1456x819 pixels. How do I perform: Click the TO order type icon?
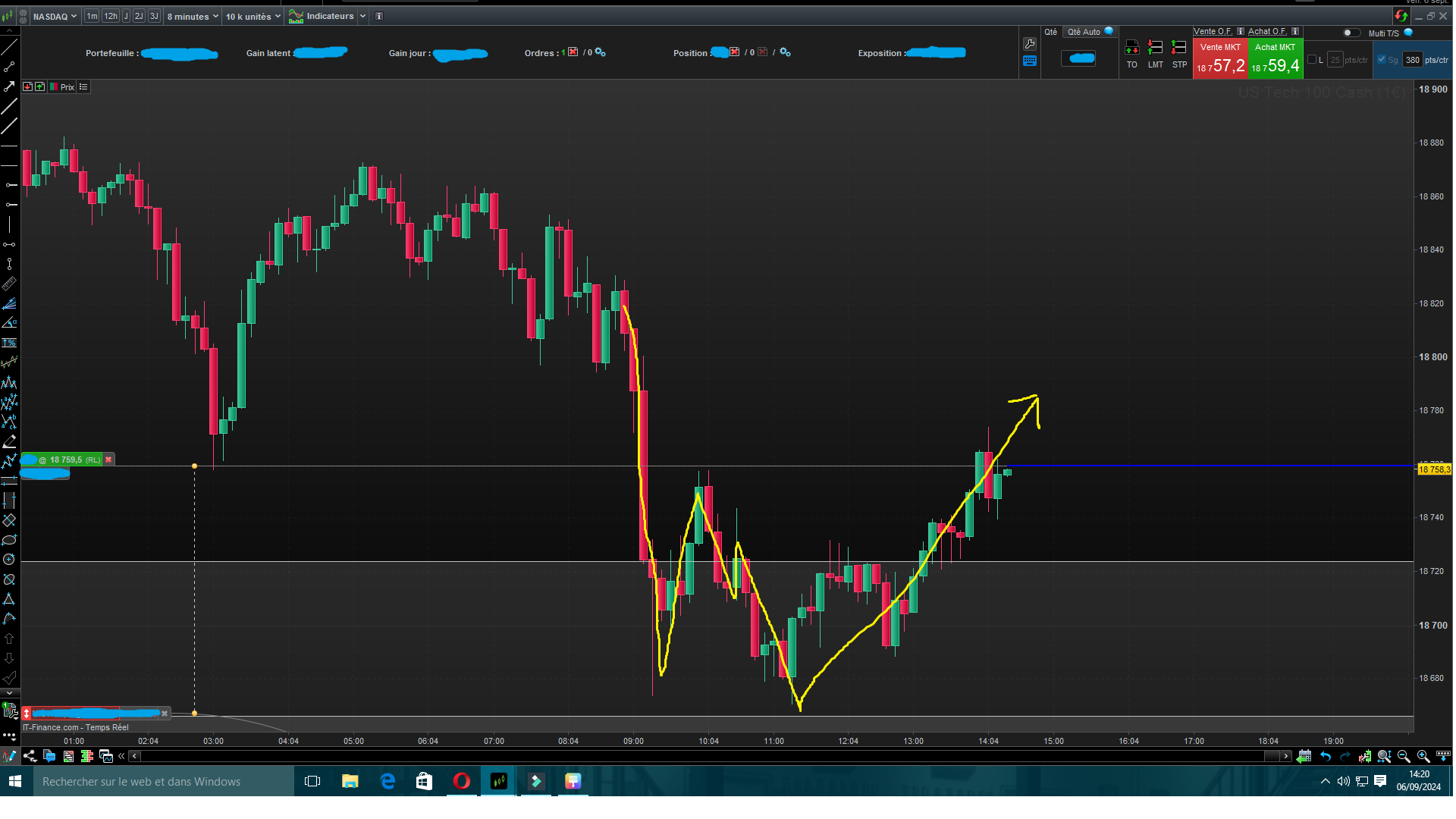[1131, 48]
